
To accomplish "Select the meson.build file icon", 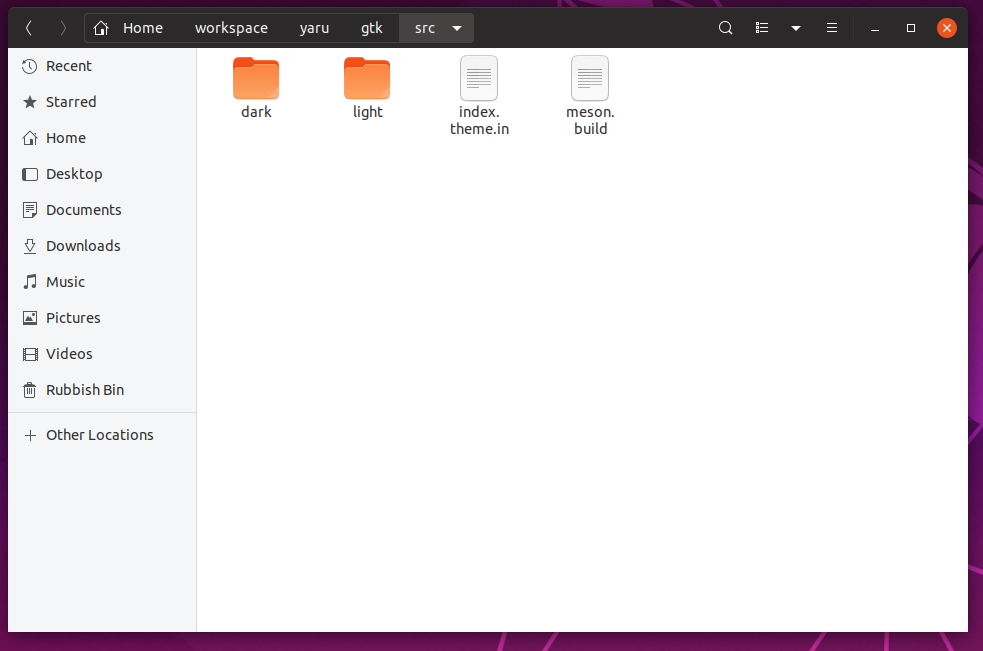I will 590,78.
